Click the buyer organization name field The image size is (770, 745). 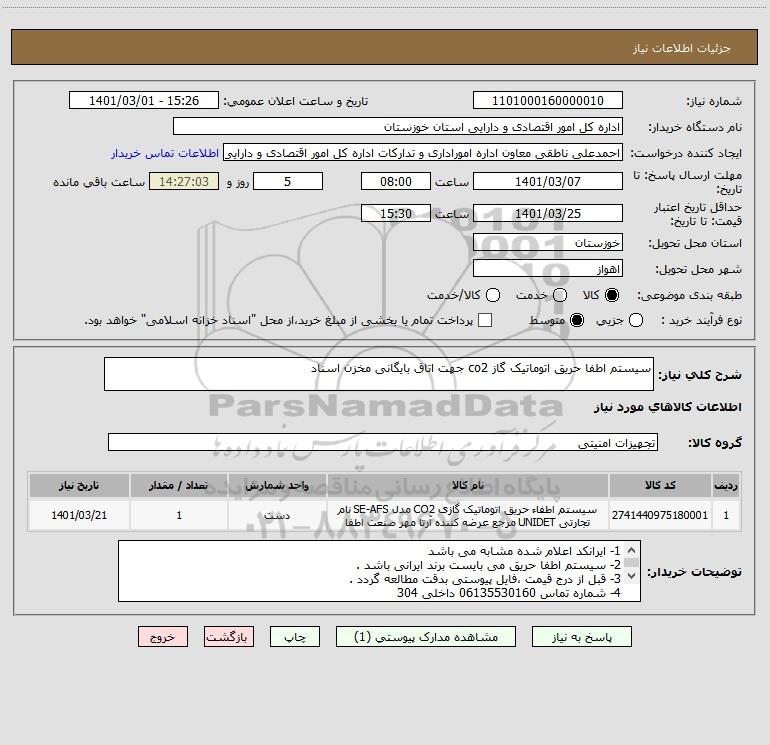coord(398,127)
